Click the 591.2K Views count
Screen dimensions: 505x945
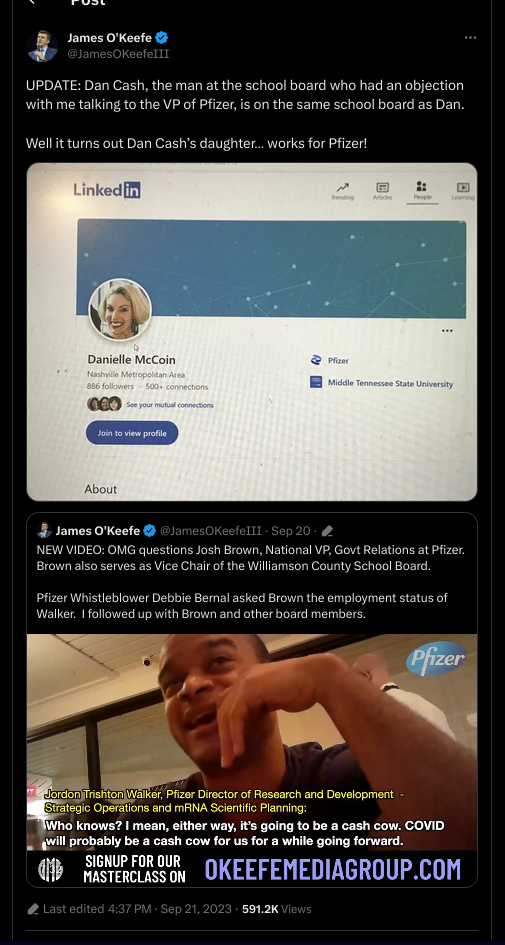(x=277, y=909)
